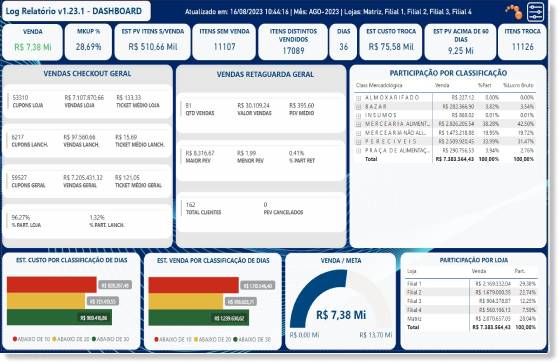Select yellow bar in Est. Venda chart
The width and height of the screenshot is (559, 363).
pos(186,301)
